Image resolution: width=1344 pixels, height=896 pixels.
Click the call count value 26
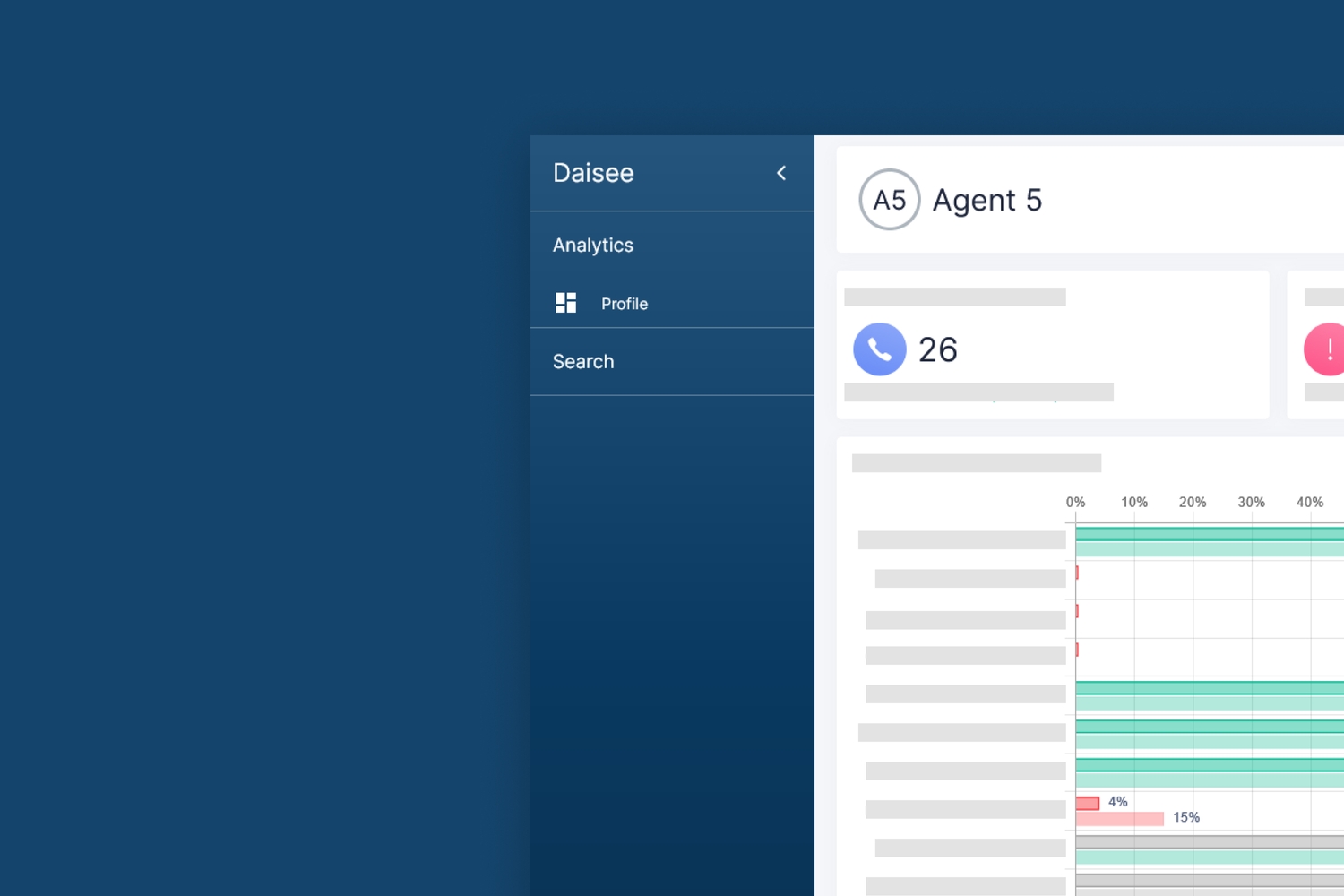938,350
